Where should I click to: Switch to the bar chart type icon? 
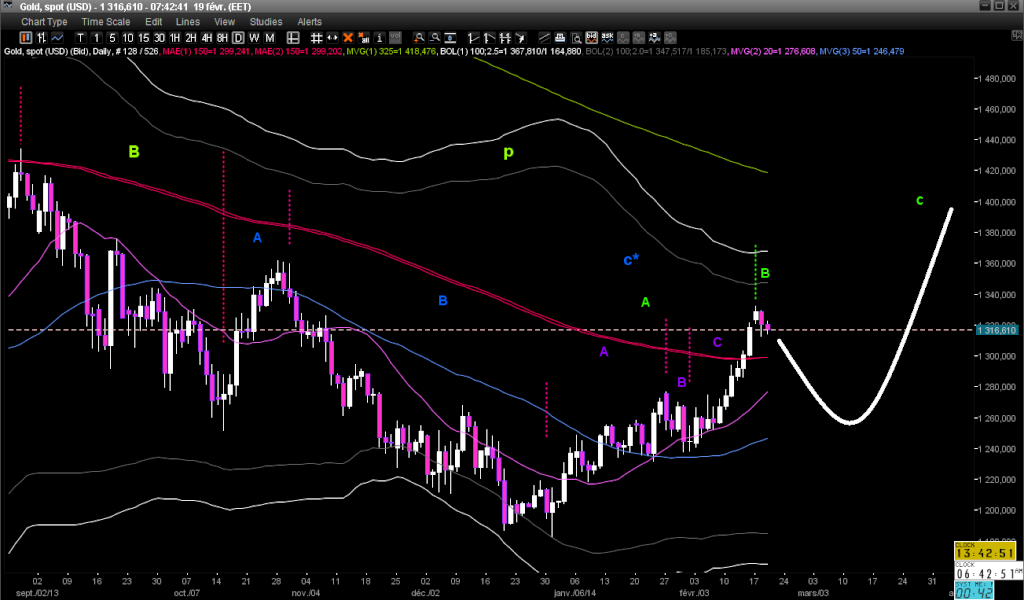click(42, 38)
